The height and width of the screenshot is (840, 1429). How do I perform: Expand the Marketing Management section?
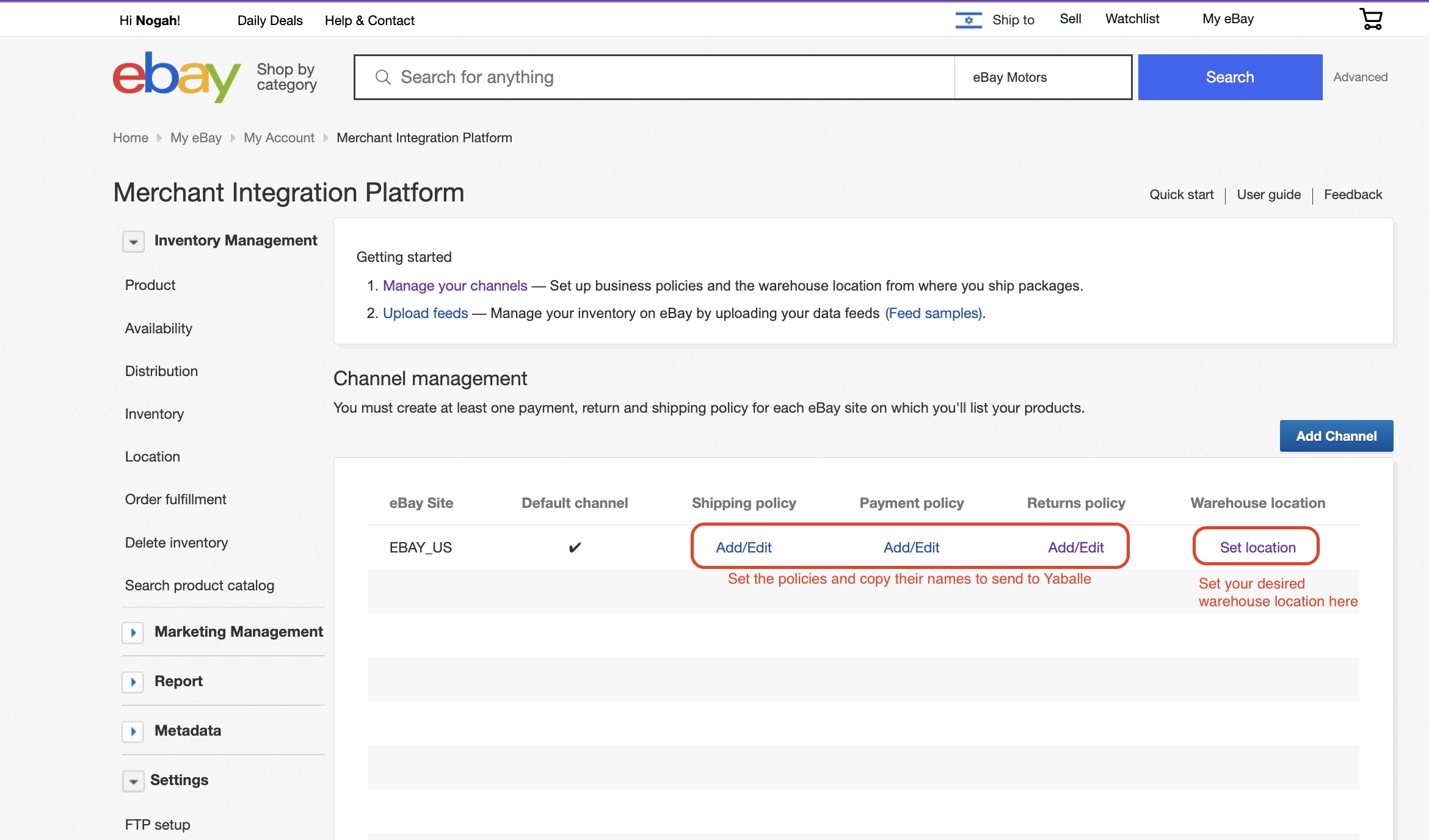point(133,632)
